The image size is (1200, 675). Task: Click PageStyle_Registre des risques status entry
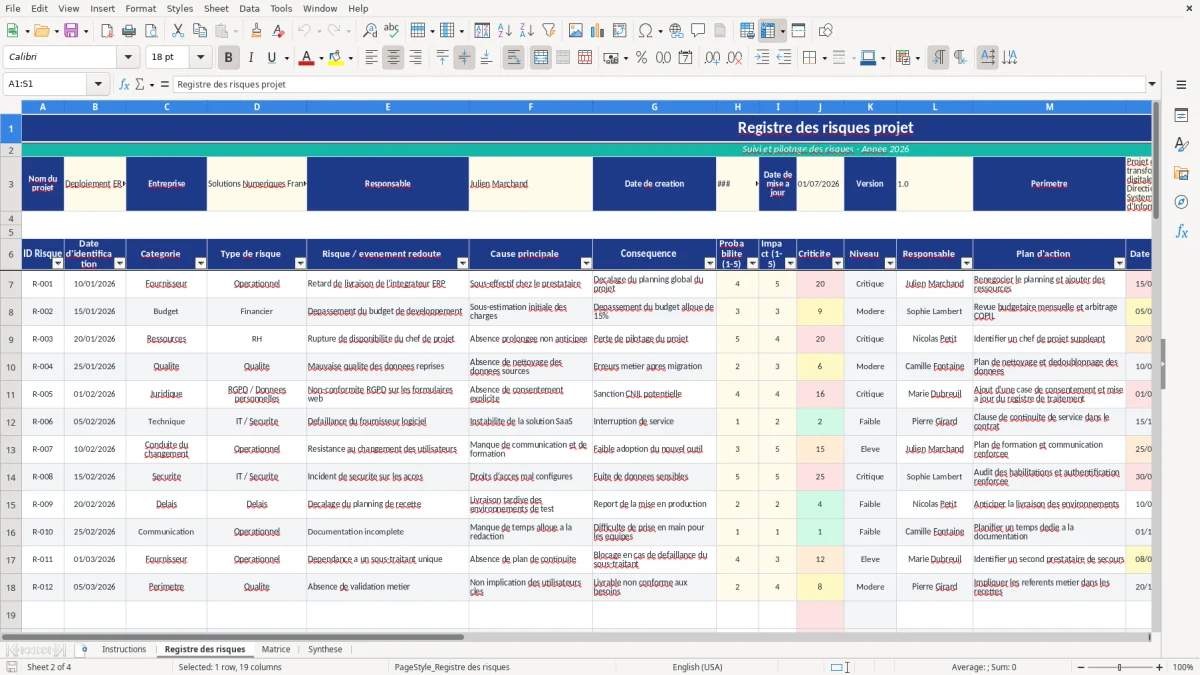[452, 667]
